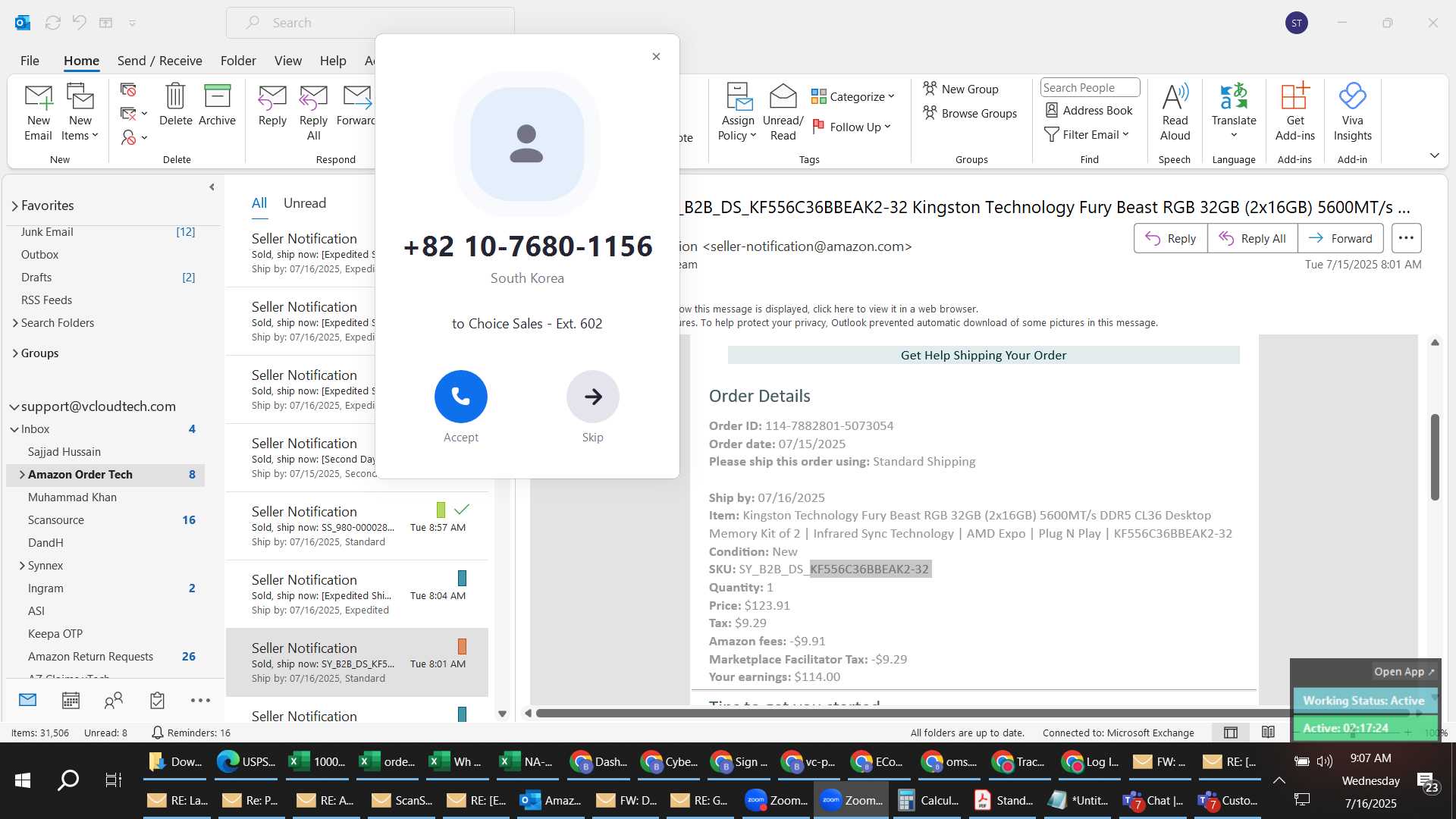
Task: Reply from the reading pane
Action: (x=1170, y=238)
